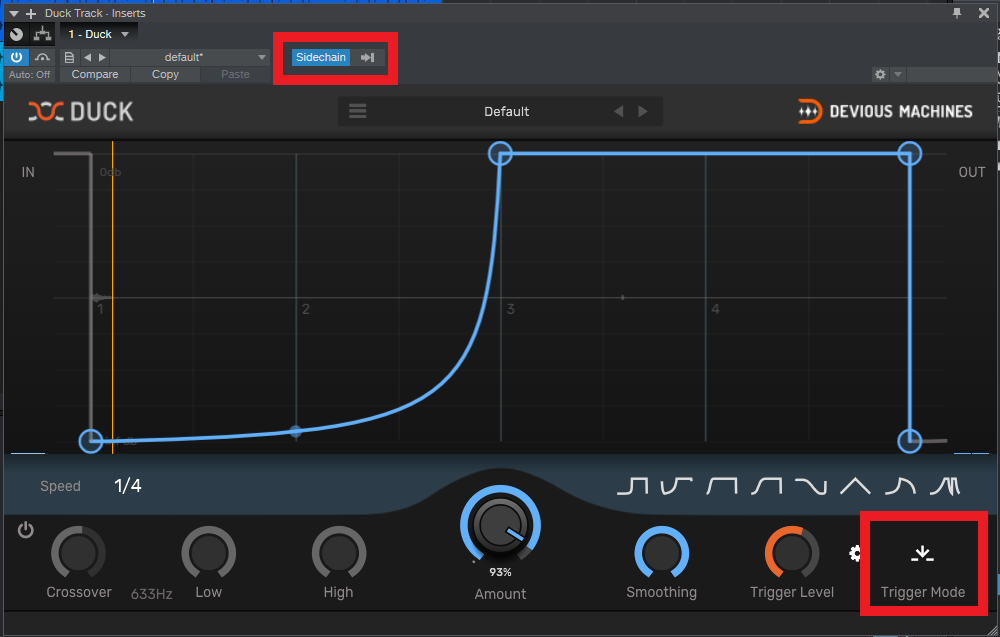Select the bottom-left envelope node
Screen dimensions: 1000x637
tap(91, 441)
